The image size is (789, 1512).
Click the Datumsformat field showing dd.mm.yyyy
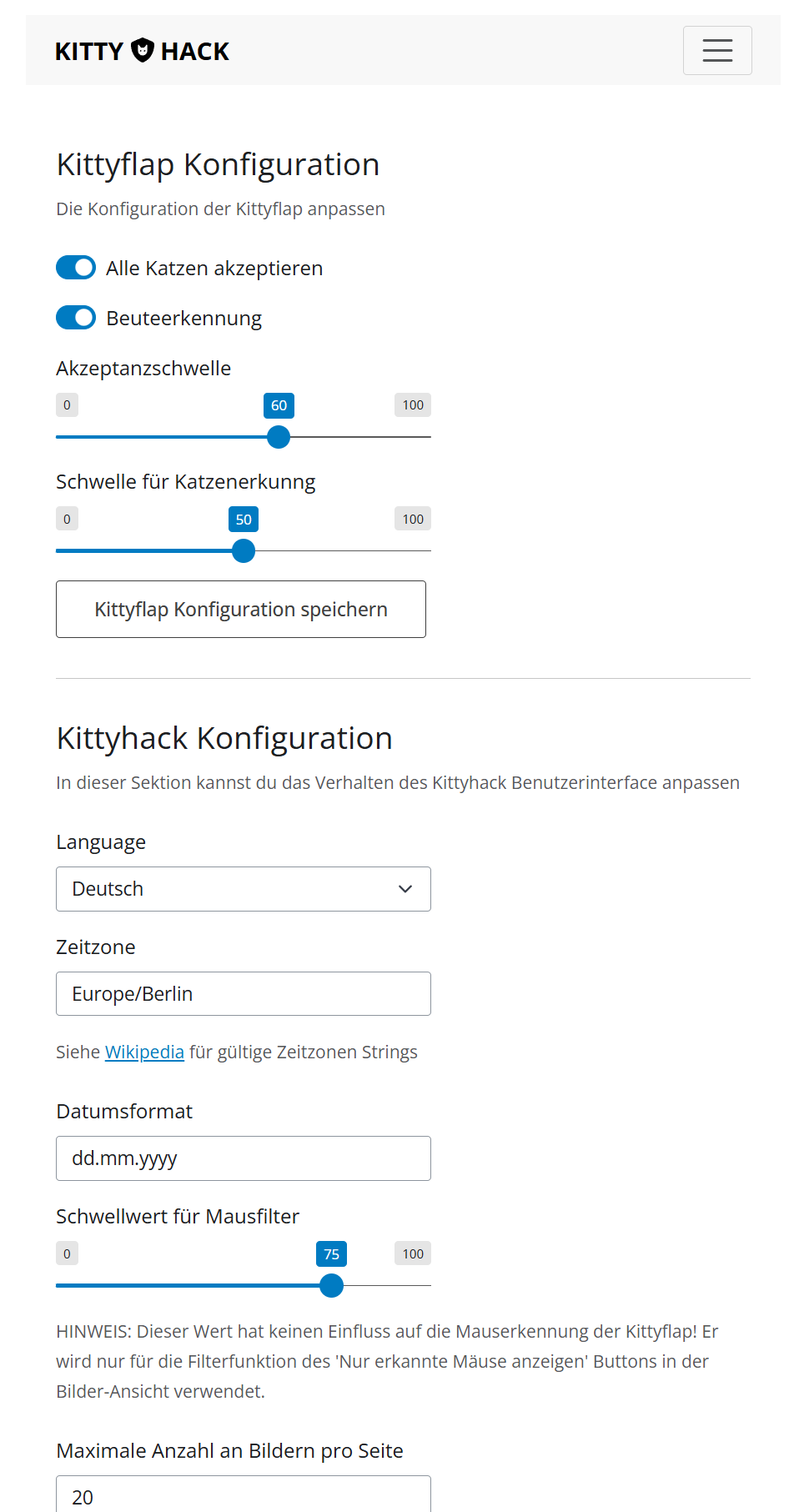(x=244, y=1158)
